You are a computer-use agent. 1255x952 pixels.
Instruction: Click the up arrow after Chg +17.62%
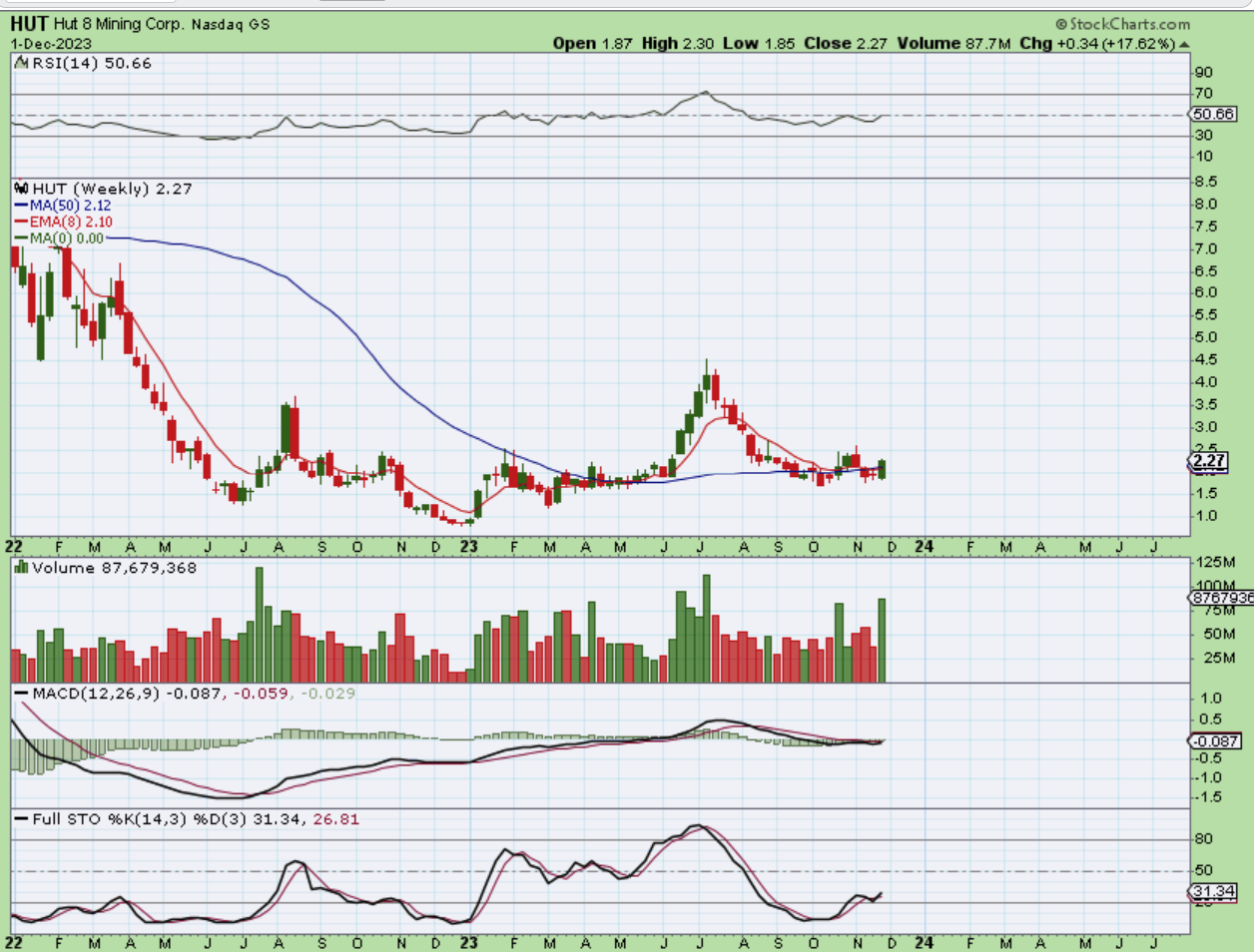coord(1183,44)
